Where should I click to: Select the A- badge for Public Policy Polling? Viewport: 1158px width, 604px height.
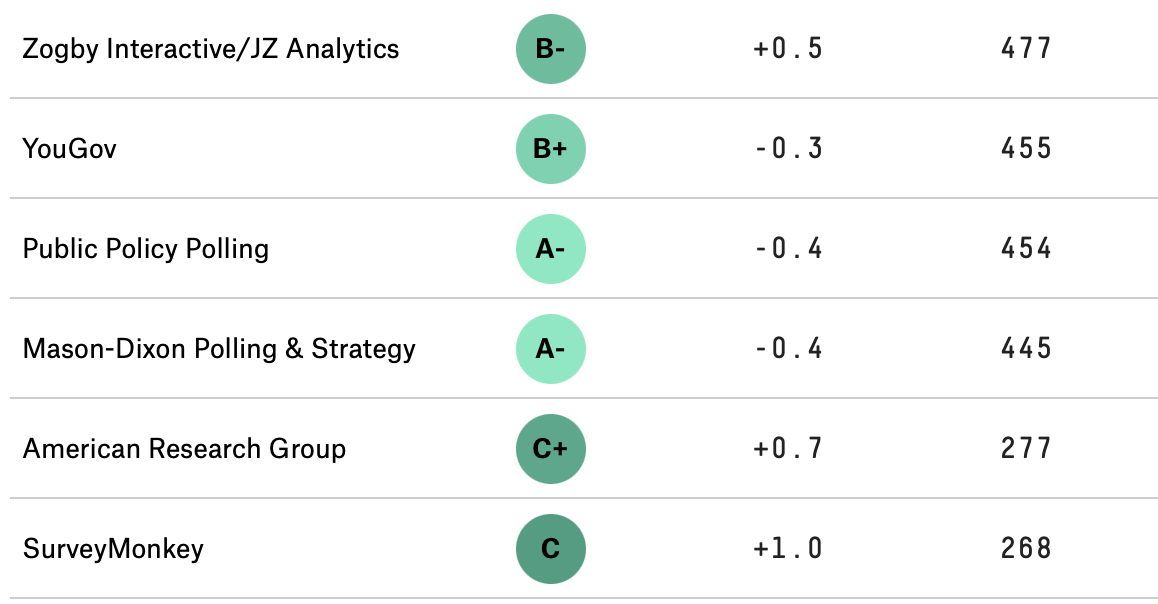pyautogui.click(x=550, y=249)
